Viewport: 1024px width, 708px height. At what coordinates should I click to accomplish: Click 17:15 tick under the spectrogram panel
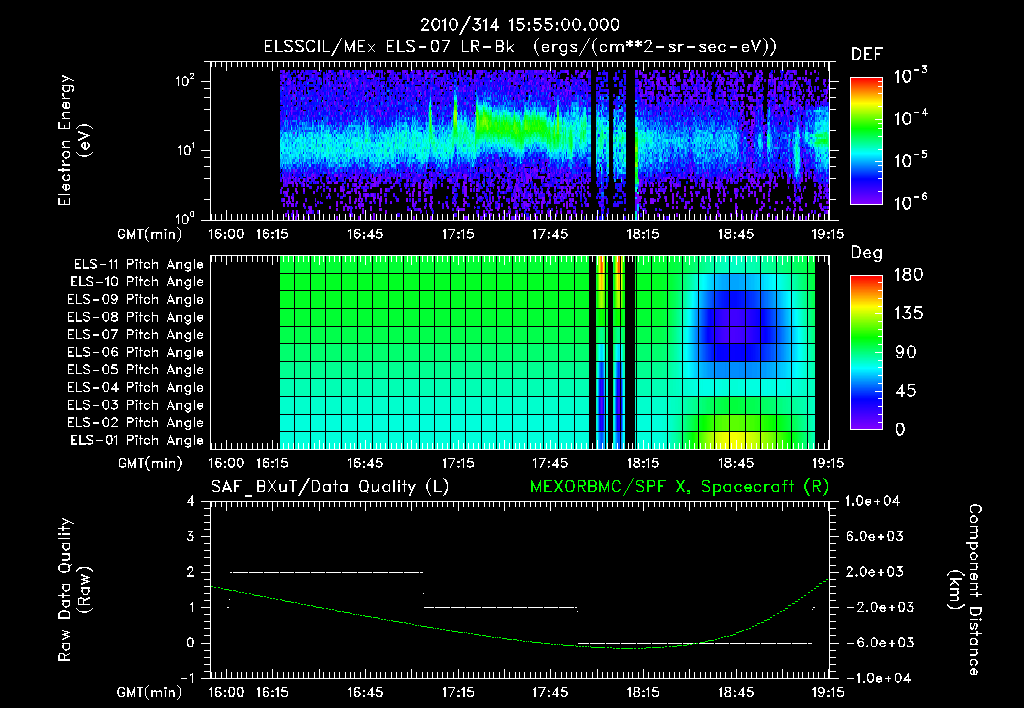pyautogui.click(x=458, y=234)
